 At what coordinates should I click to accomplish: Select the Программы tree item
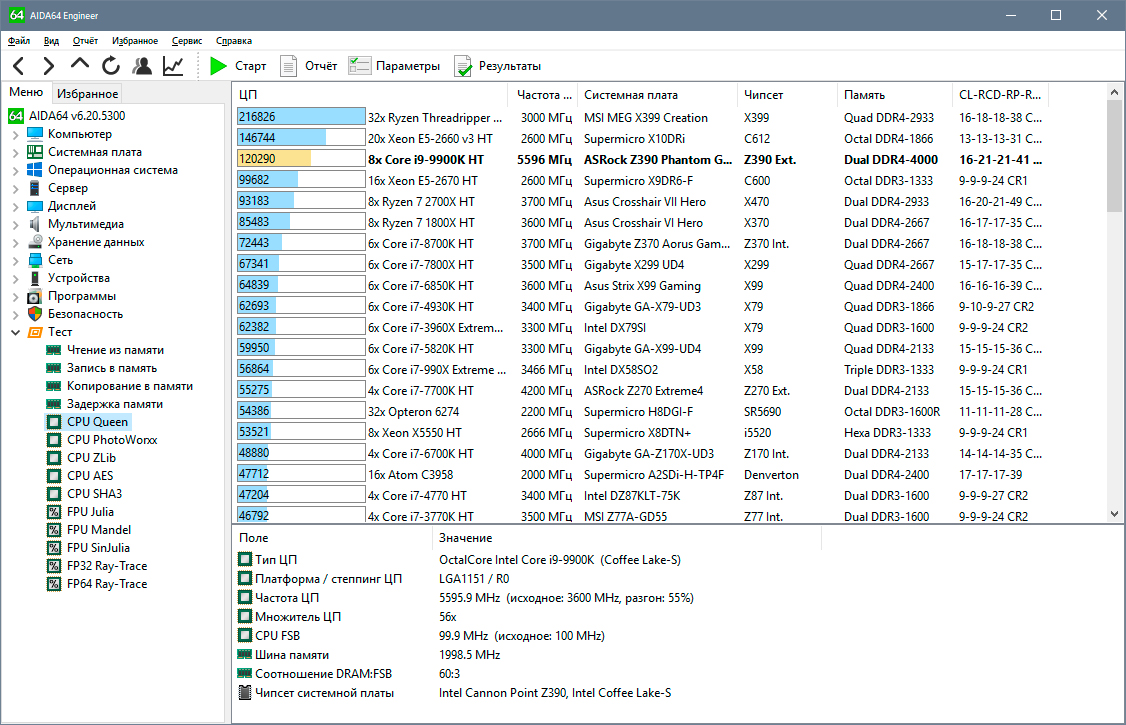(72, 296)
